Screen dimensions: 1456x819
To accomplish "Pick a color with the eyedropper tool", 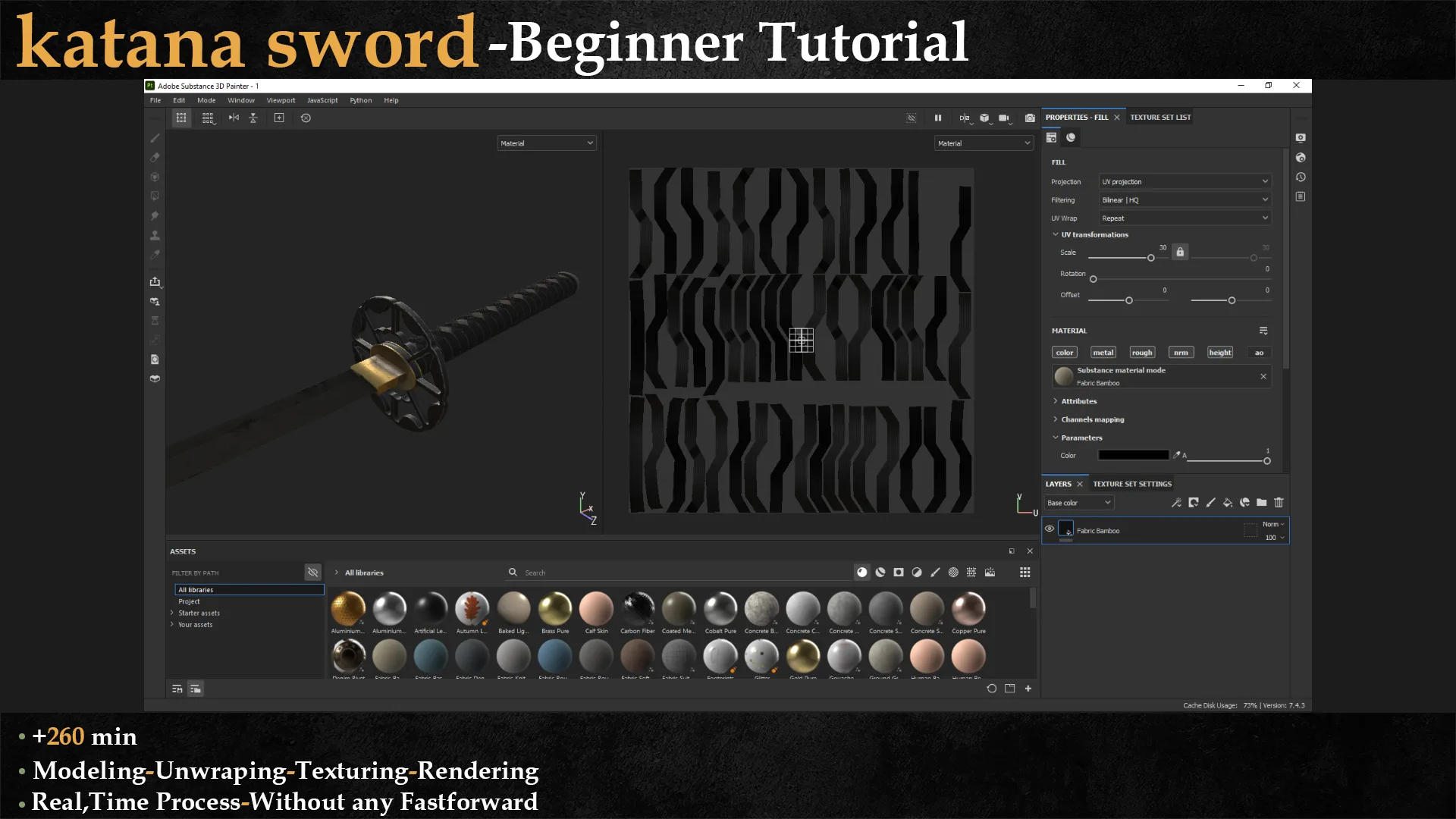I will (155, 256).
